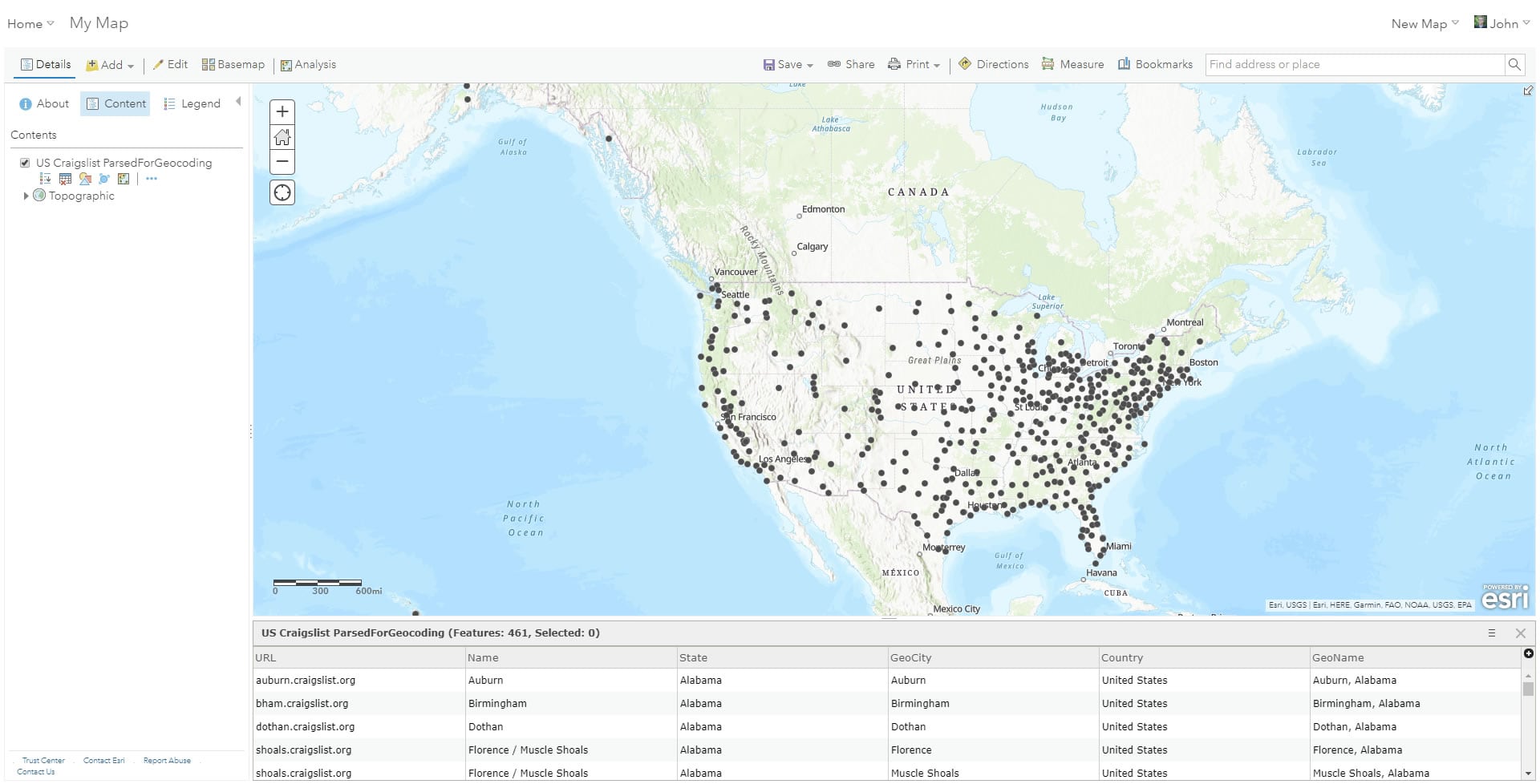
Task: Open the Contact Us link
Action: [x=36, y=772]
